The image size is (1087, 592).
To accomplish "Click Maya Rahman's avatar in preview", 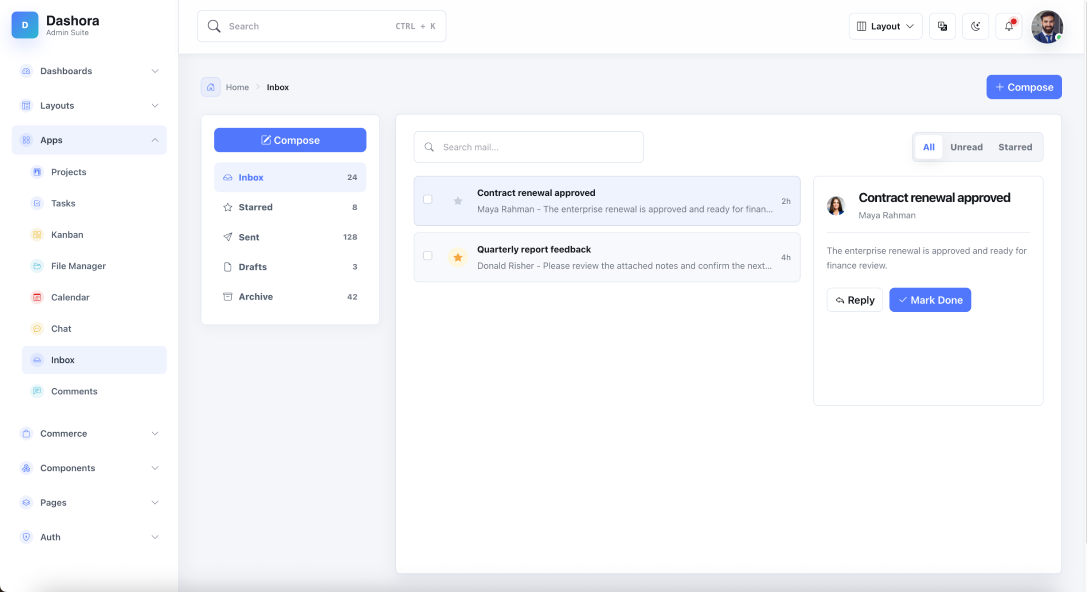I will [x=836, y=205].
